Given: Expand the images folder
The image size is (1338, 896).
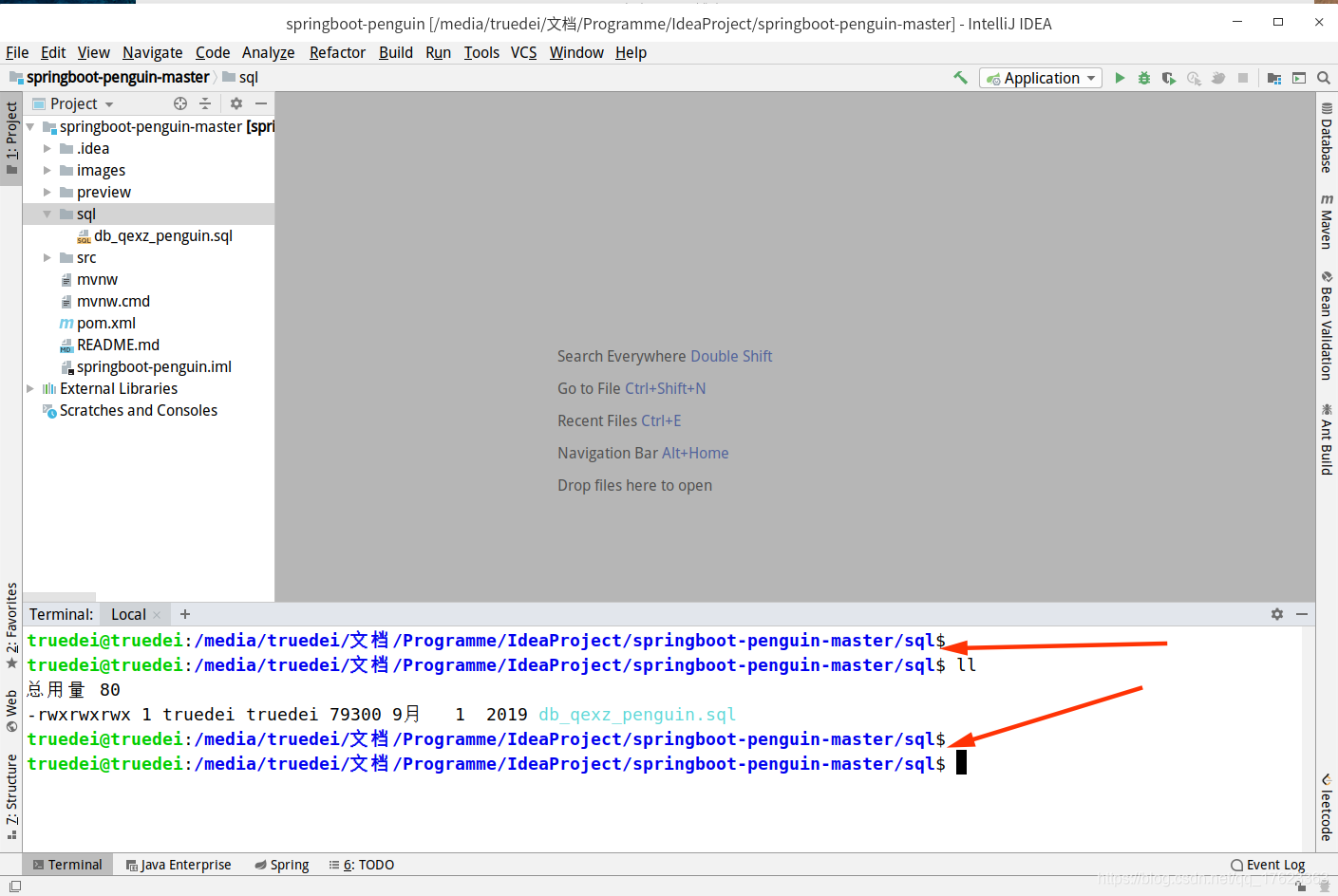Looking at the screenshot, I should tap(47, 170).
